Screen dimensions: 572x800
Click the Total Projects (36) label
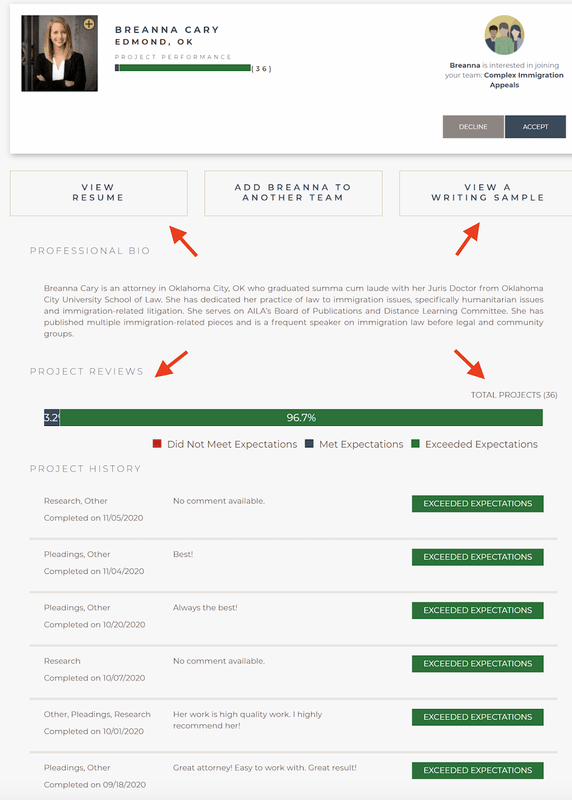tap(514, 395)
